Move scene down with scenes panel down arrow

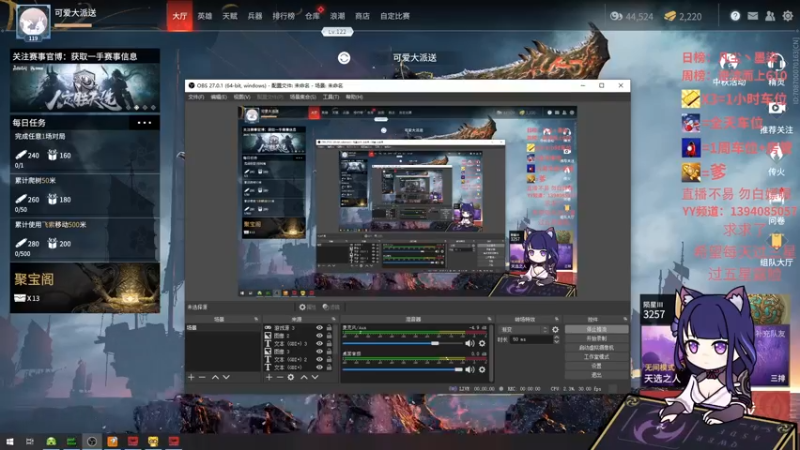(226, 377)
